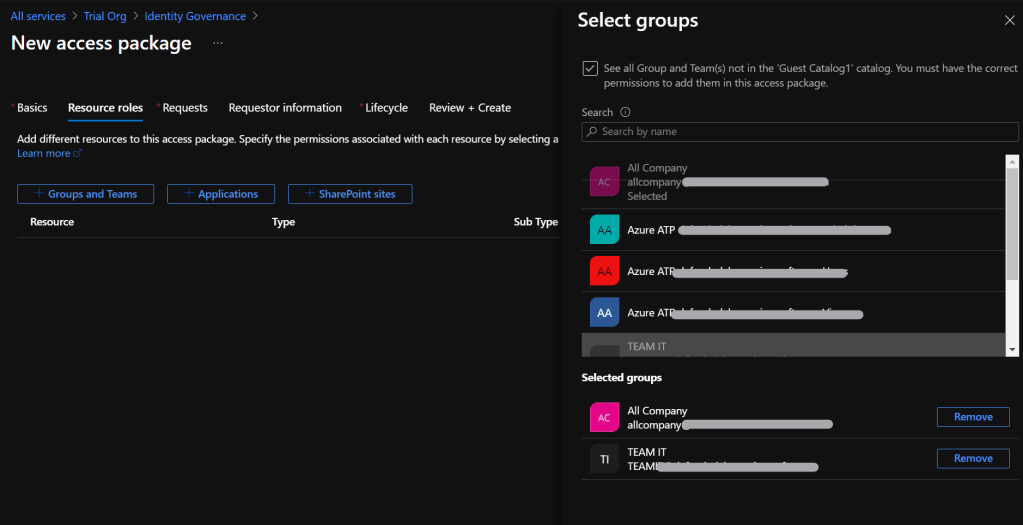Click the teal Azure ATP group avatar
Image resolution: width=1023 pixels, height=525 pixels.
[604, 230]
